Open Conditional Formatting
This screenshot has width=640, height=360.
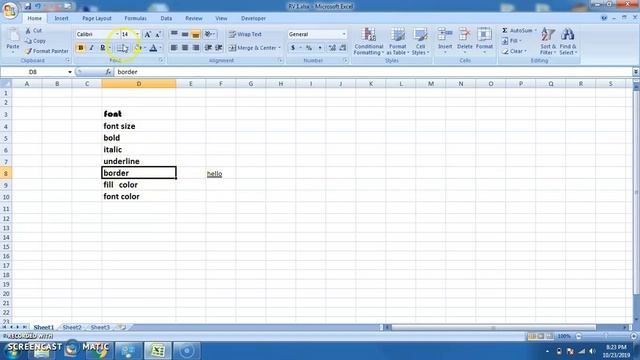point(369,41)
